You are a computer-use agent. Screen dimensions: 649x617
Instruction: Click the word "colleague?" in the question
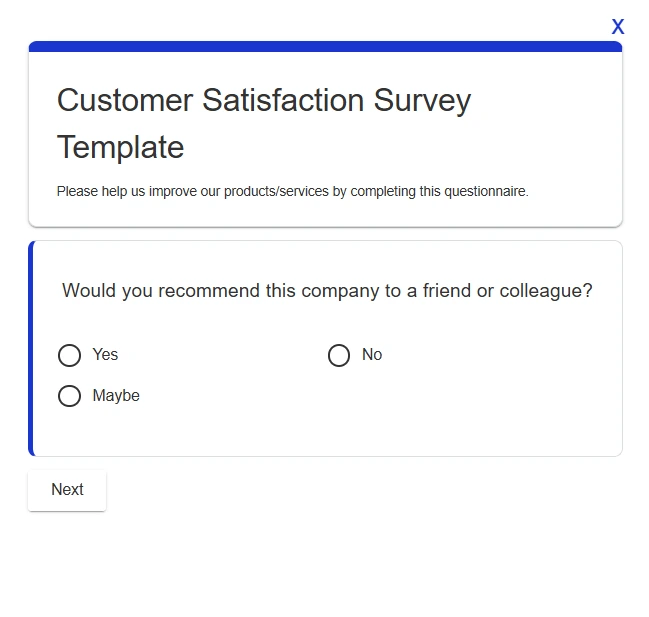click(546, 291)
